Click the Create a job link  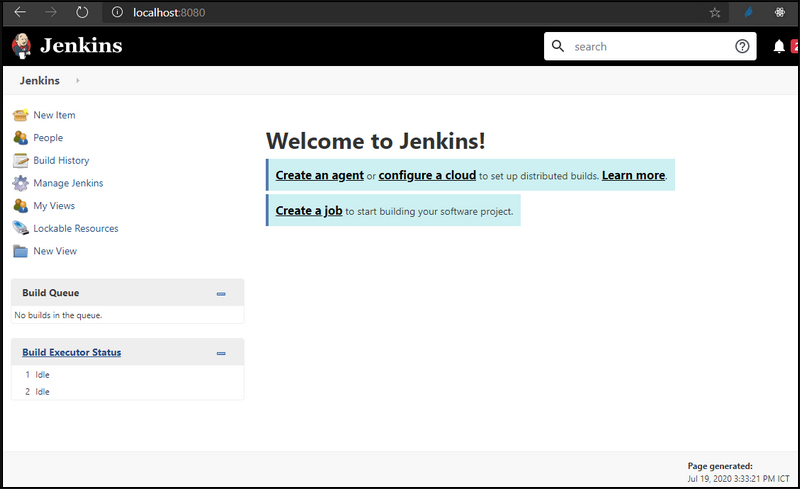[x=309, y=210]
